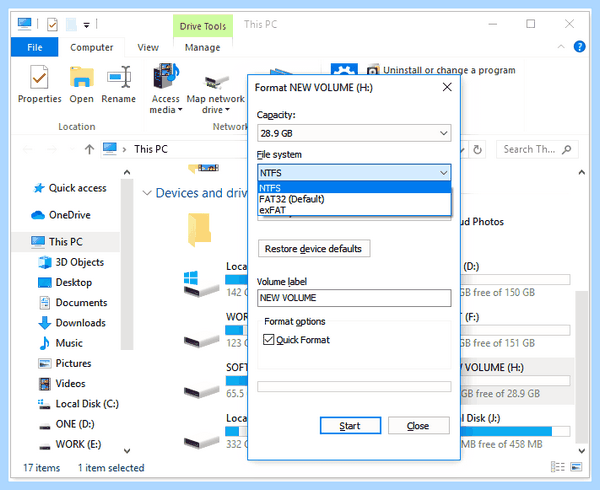
Task: Click main pane scroll down arrow
Action: 582,451
